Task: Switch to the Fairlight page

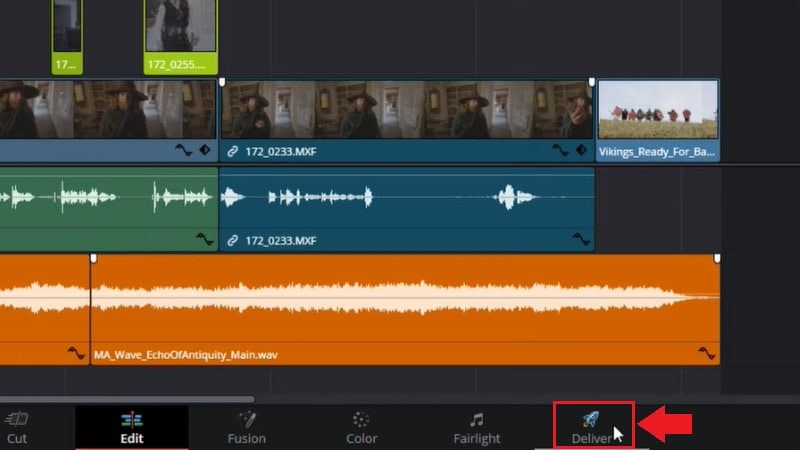Action: point(477,428)
